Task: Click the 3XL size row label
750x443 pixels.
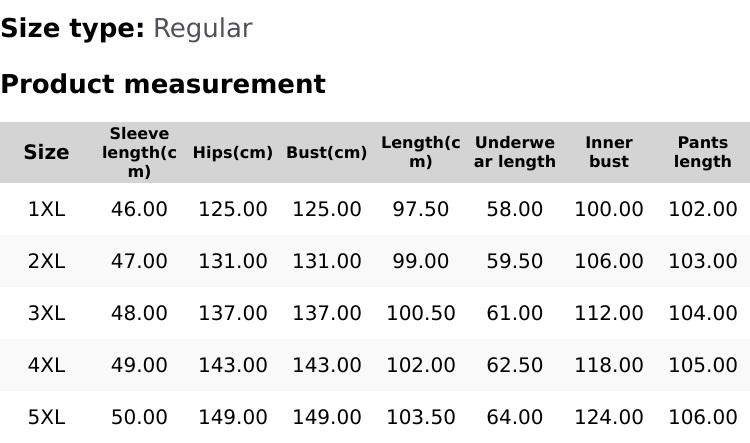Action: click(x=46, y=313)
